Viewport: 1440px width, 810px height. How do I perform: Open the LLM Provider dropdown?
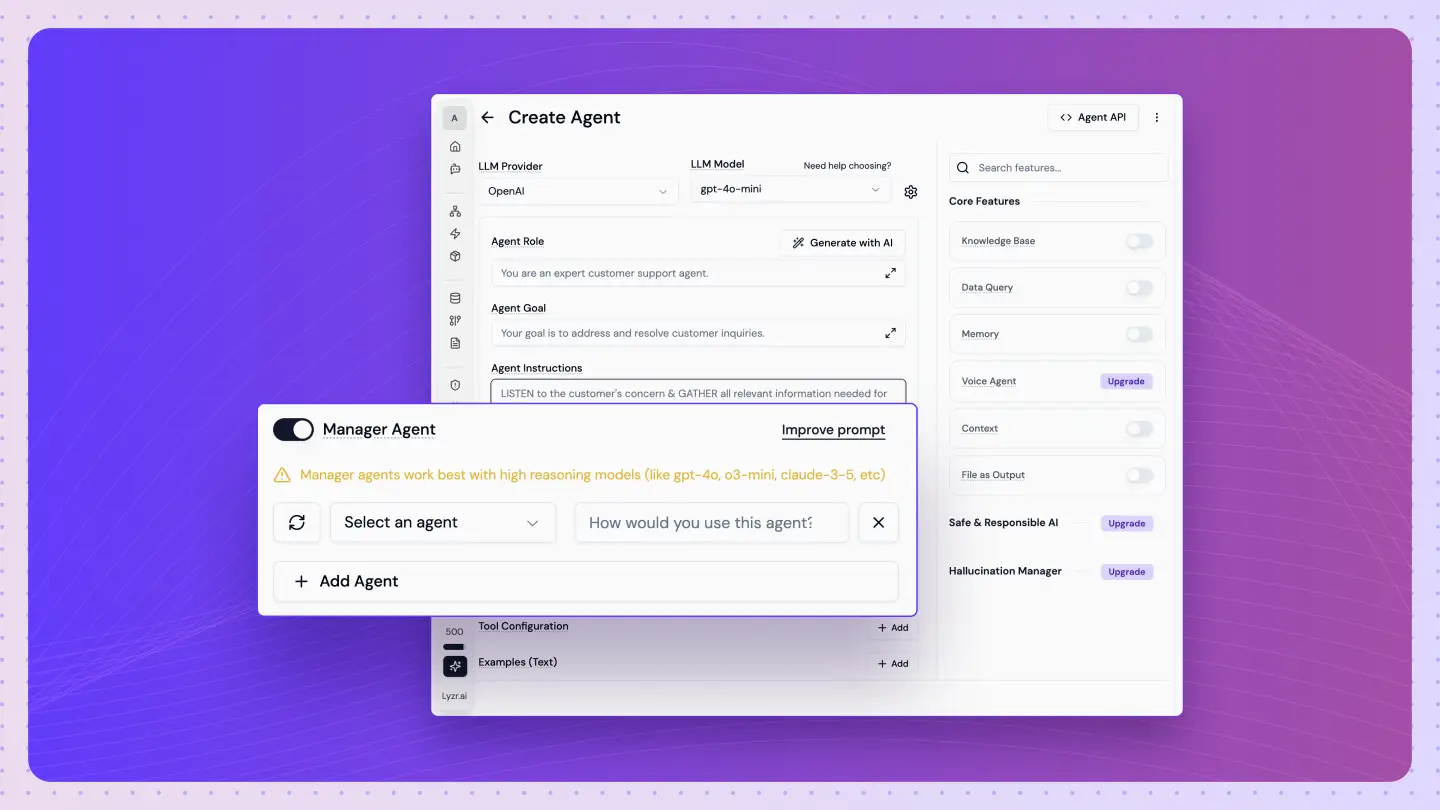(x=578, y=191)
